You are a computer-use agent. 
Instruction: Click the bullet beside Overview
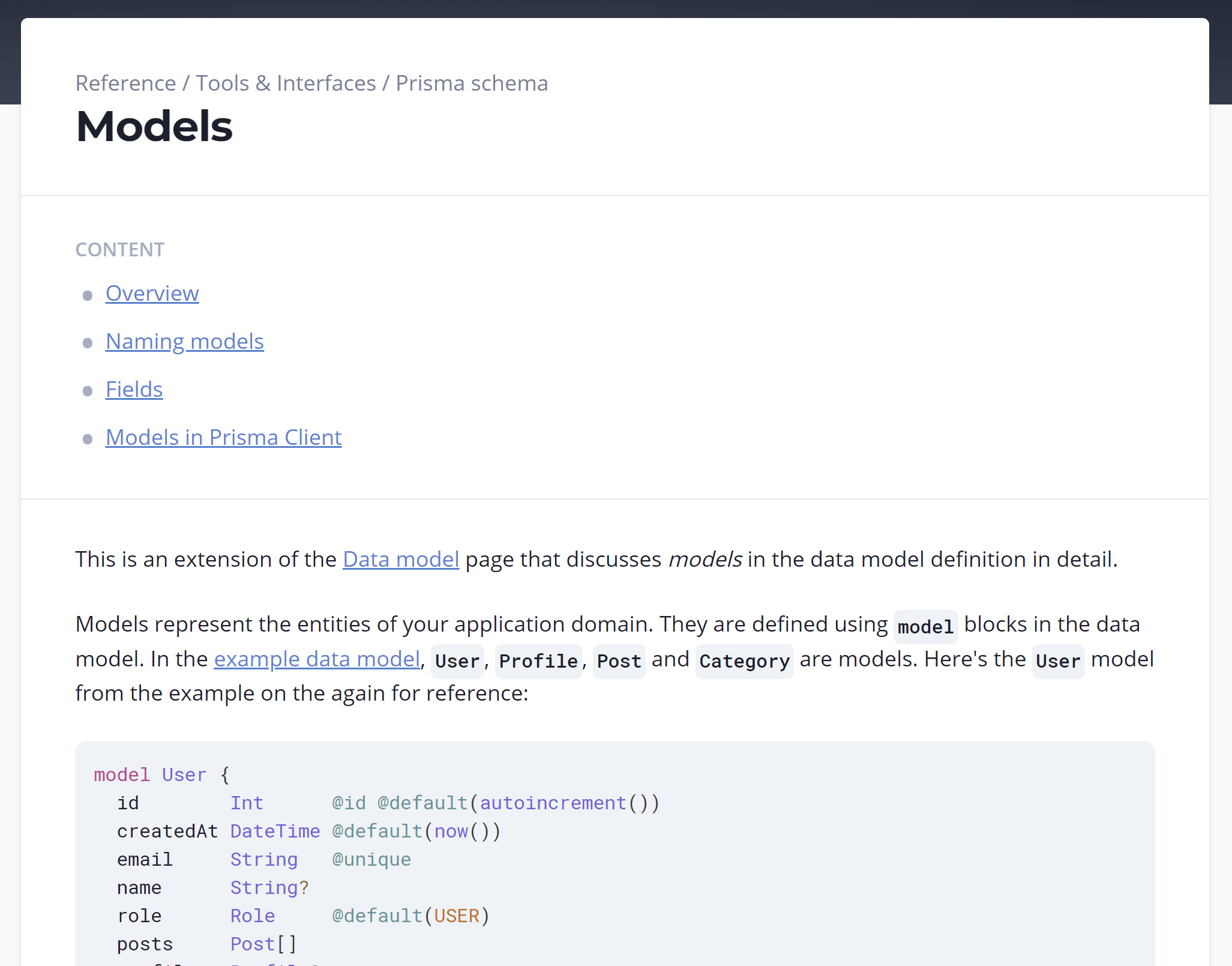pos(88,295)
